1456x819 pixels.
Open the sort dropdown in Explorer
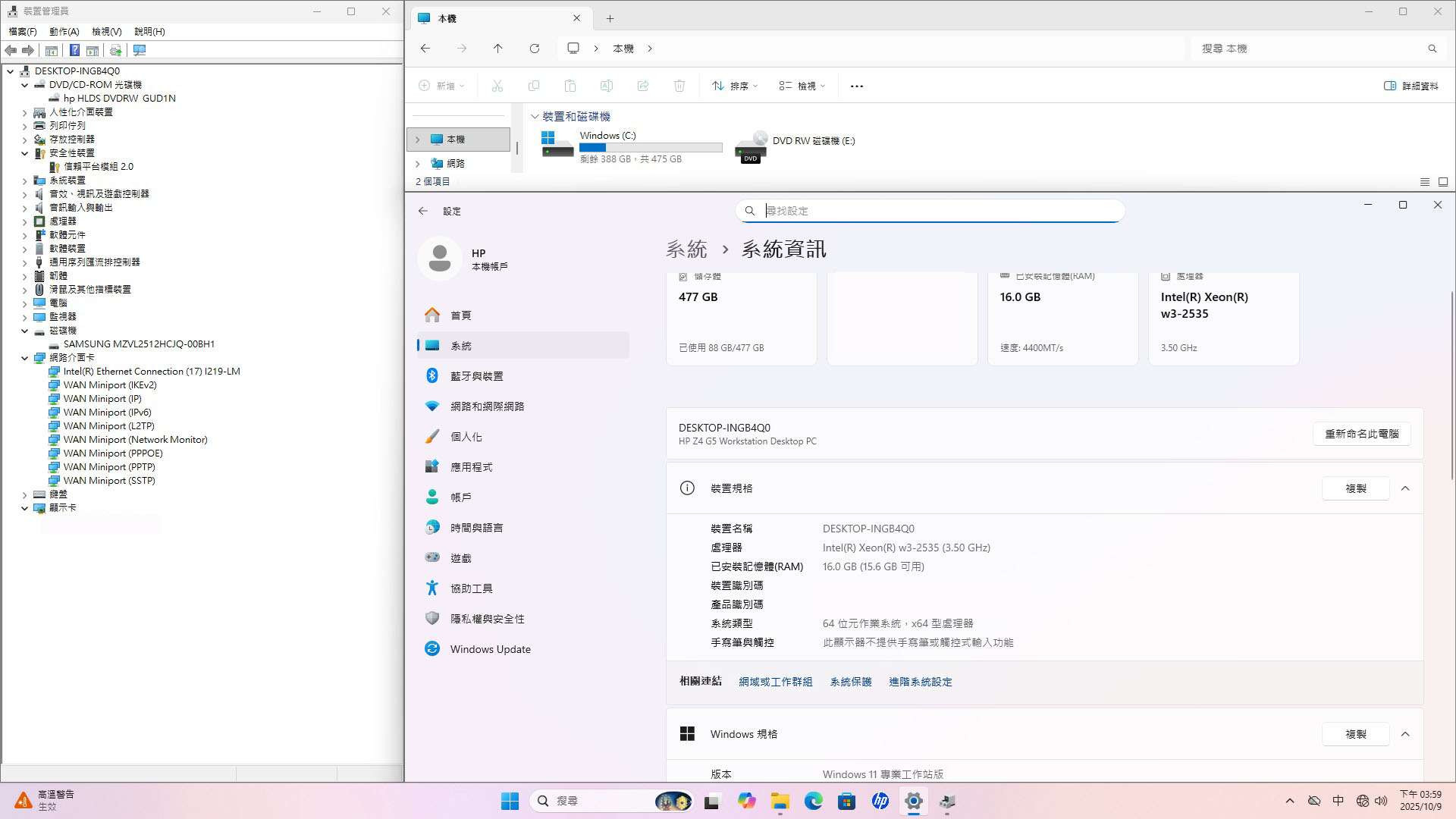(735, 86)
